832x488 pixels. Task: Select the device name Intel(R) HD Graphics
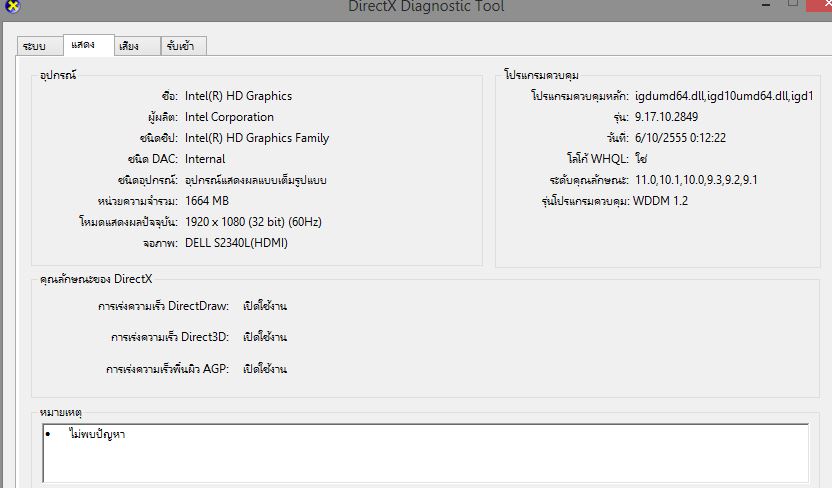(x=238, y=96)
